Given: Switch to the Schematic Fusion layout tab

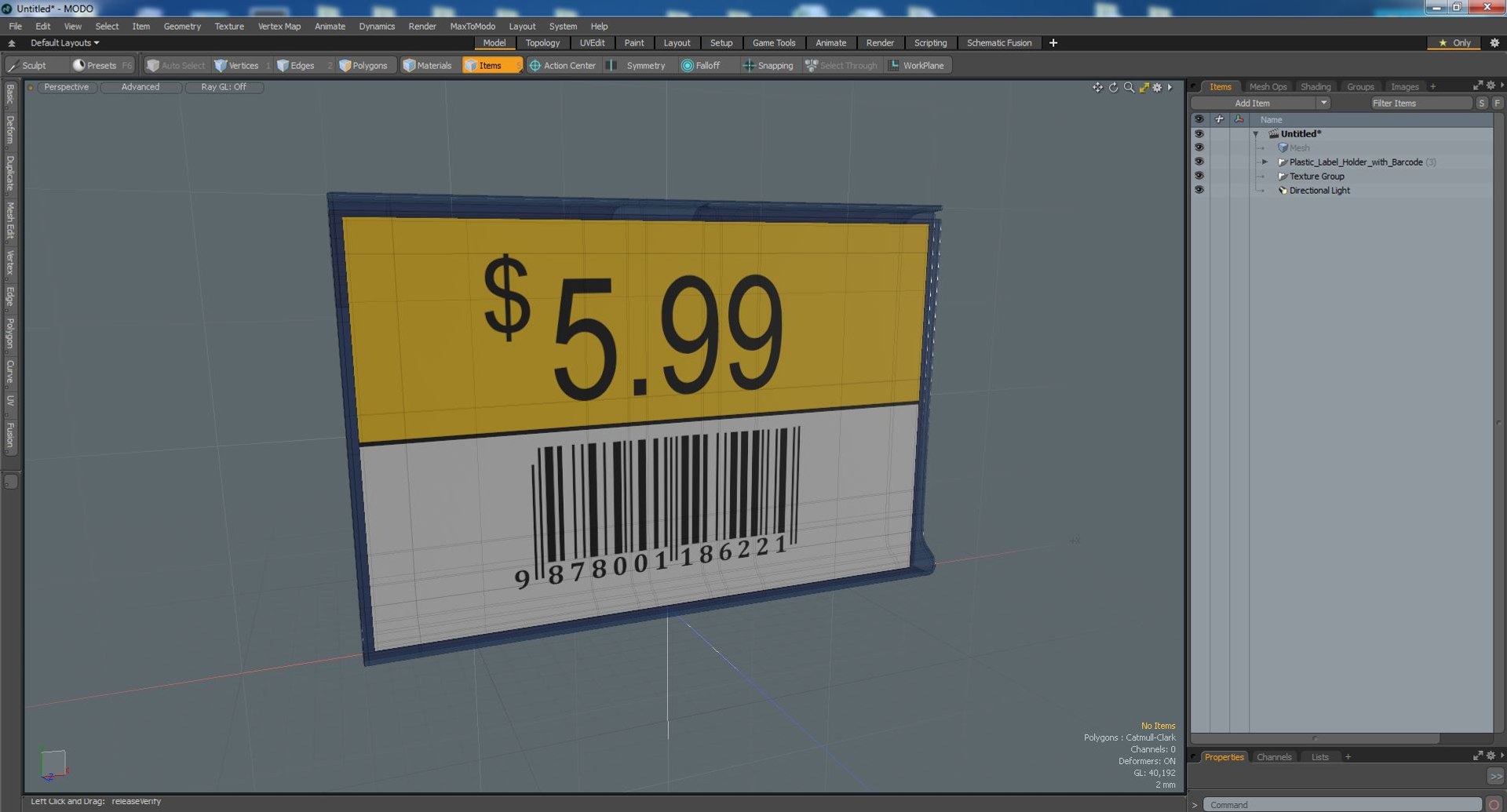Looking at the screenshot, I should tap(999, 43).
